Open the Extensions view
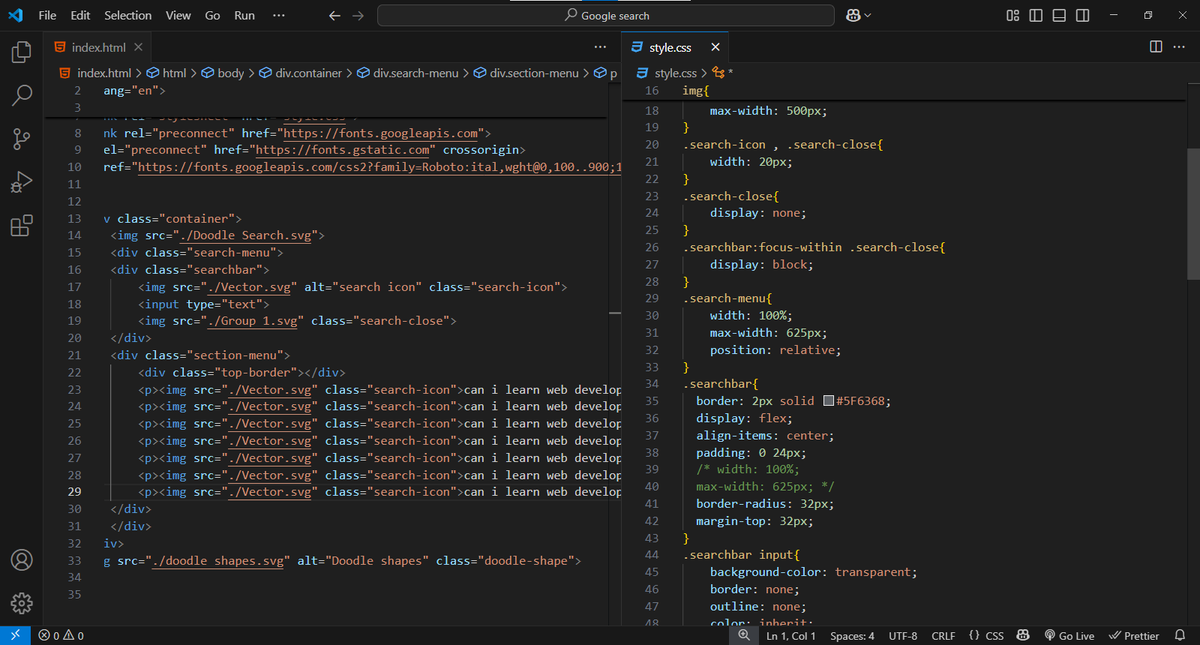 tap(22, 226)
